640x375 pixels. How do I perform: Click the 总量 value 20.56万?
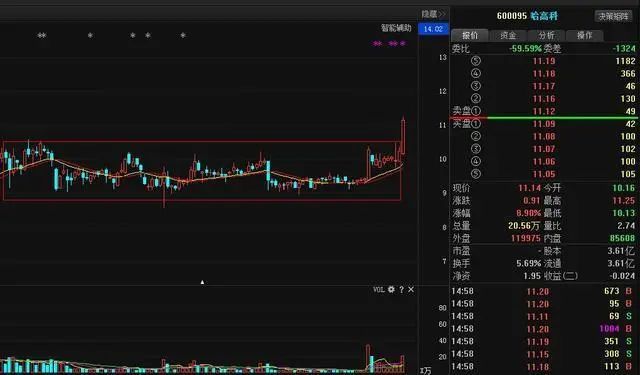click(524, 226)
